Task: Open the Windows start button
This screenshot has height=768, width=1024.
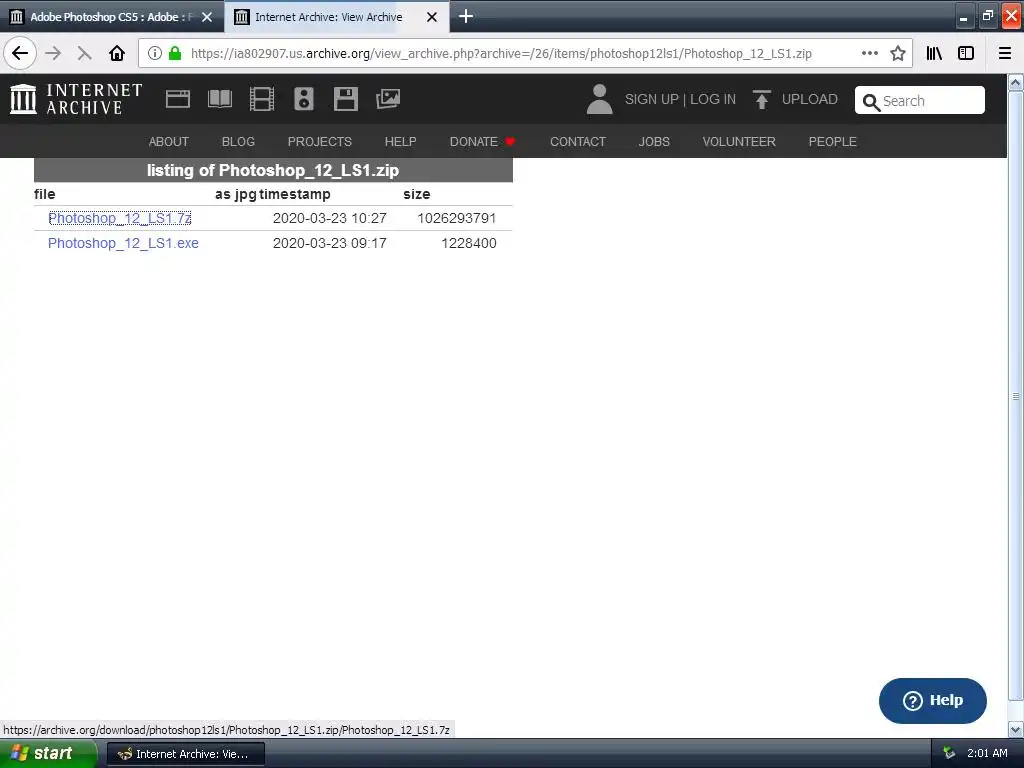Action: pyautogui.click(x=47, y=754)
